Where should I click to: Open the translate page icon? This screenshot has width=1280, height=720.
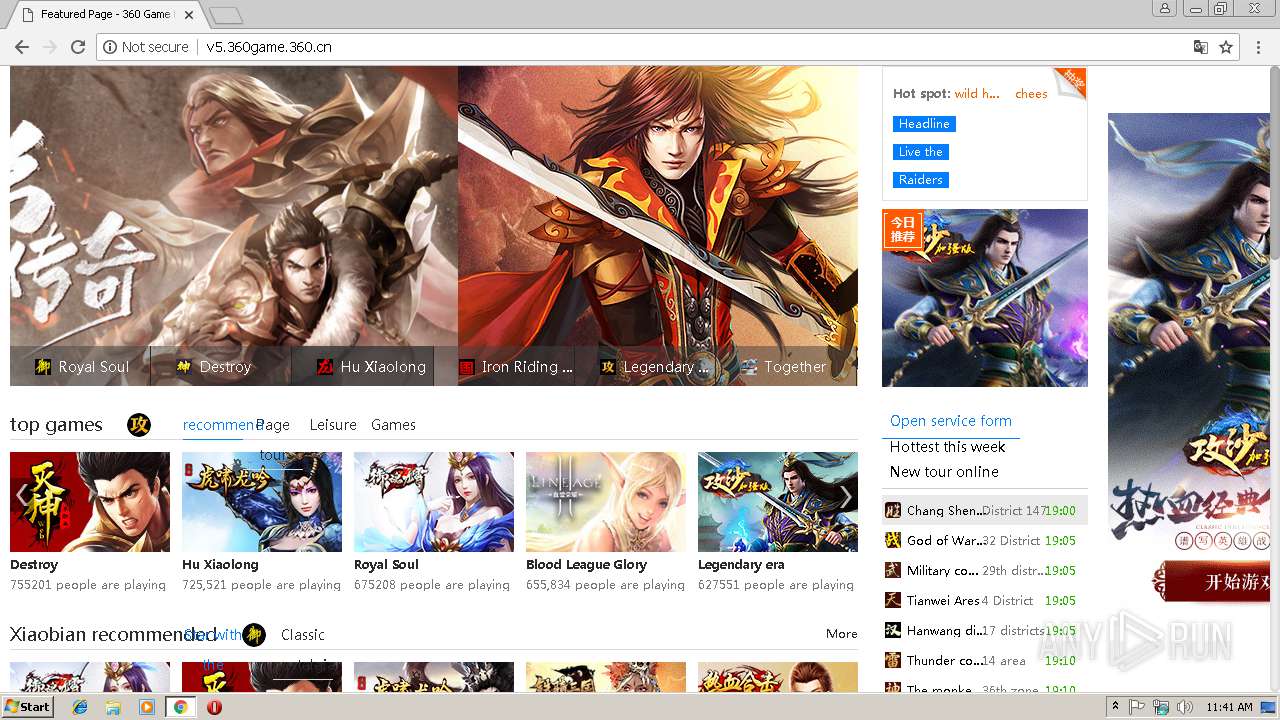coord(1201,47)
